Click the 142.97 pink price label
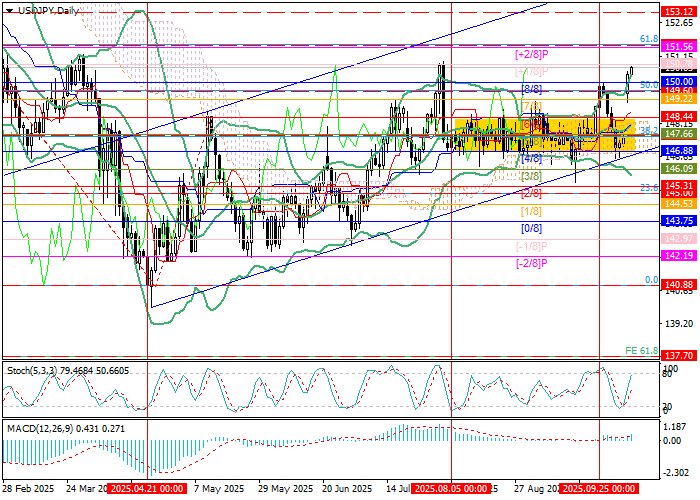This screenshot has width=700, height=500. (679, 239)
